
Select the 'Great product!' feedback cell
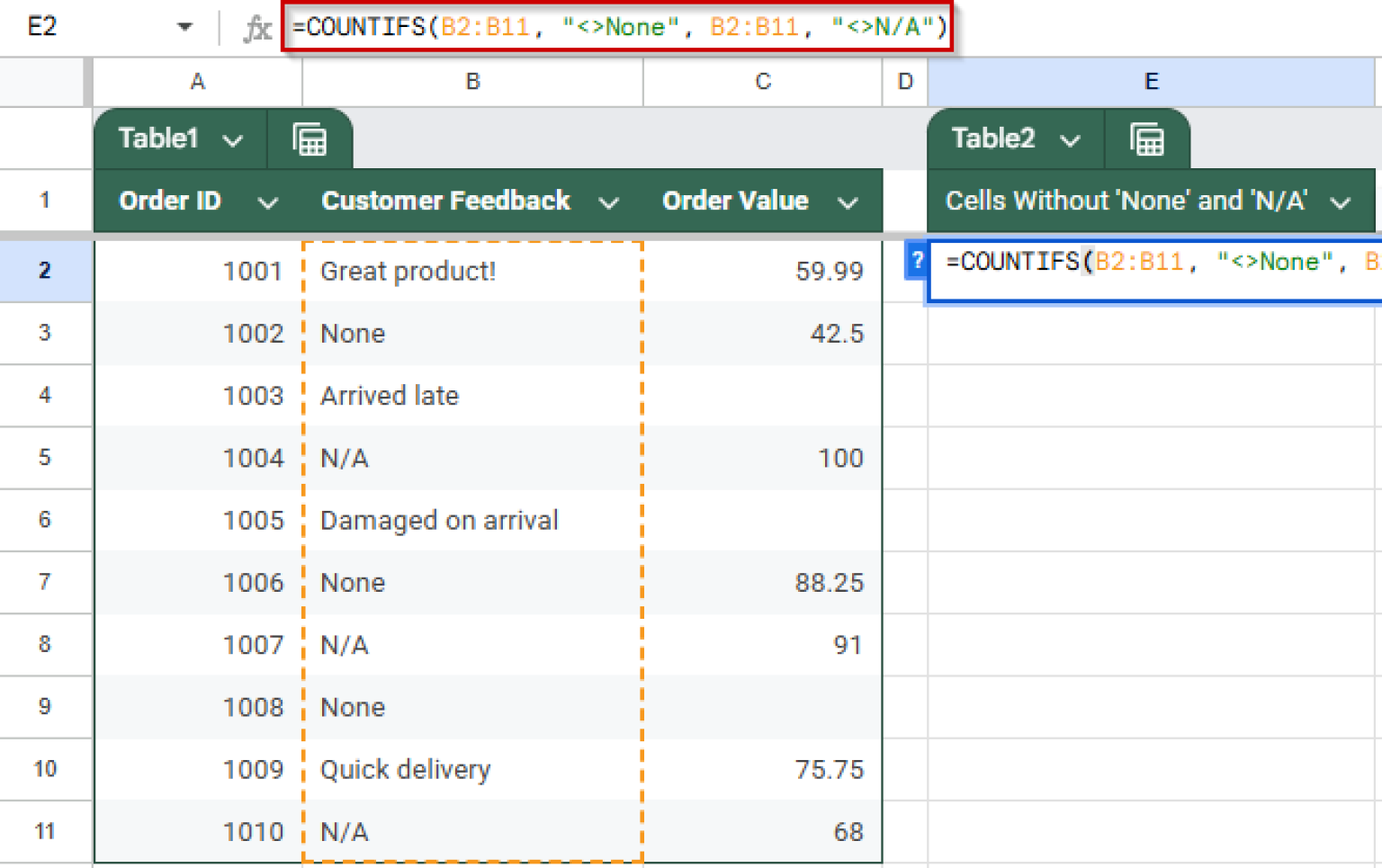click(472, 271)
